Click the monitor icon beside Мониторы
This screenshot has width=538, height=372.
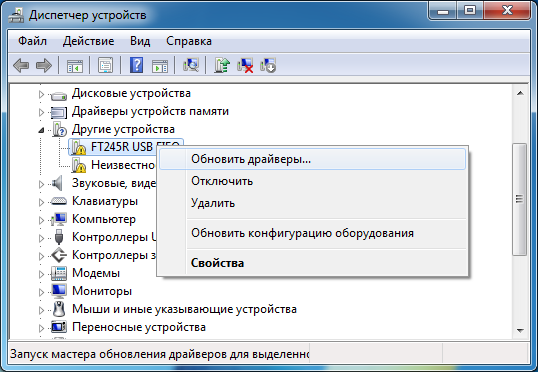[x=59, y=291]
